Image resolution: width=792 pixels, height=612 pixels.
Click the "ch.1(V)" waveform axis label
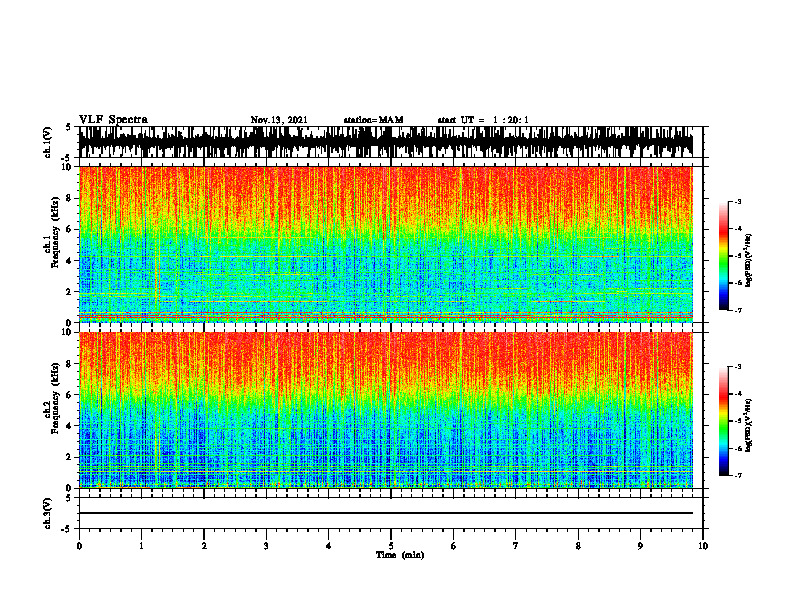pyautogui.click(x=48, y=142)
